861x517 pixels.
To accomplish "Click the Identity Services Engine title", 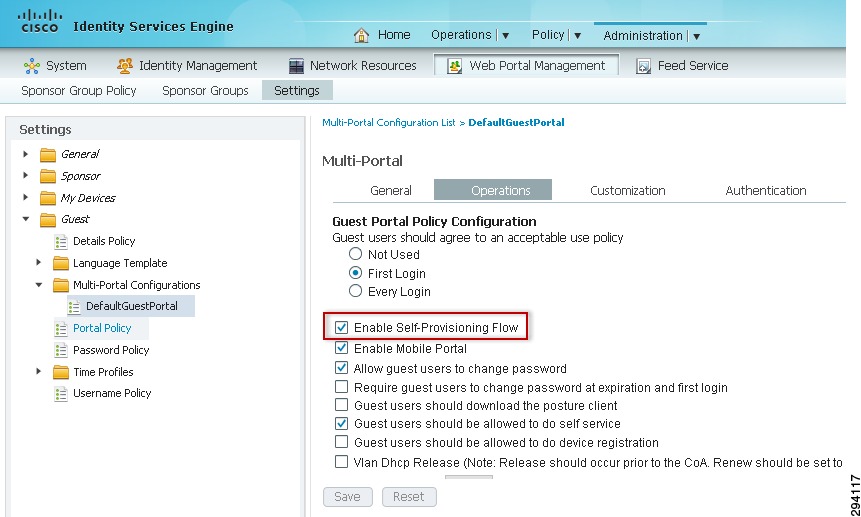I will coord(153,26).
